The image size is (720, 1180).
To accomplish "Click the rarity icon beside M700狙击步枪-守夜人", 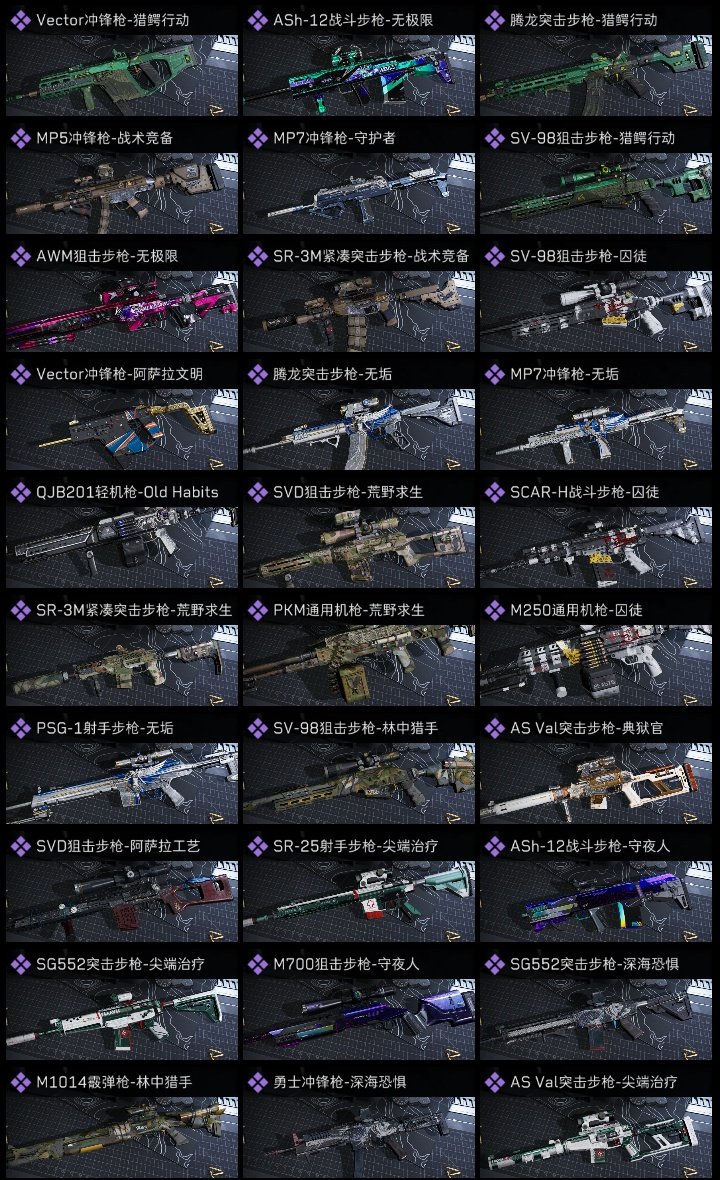I will click(x=257, y=964).
